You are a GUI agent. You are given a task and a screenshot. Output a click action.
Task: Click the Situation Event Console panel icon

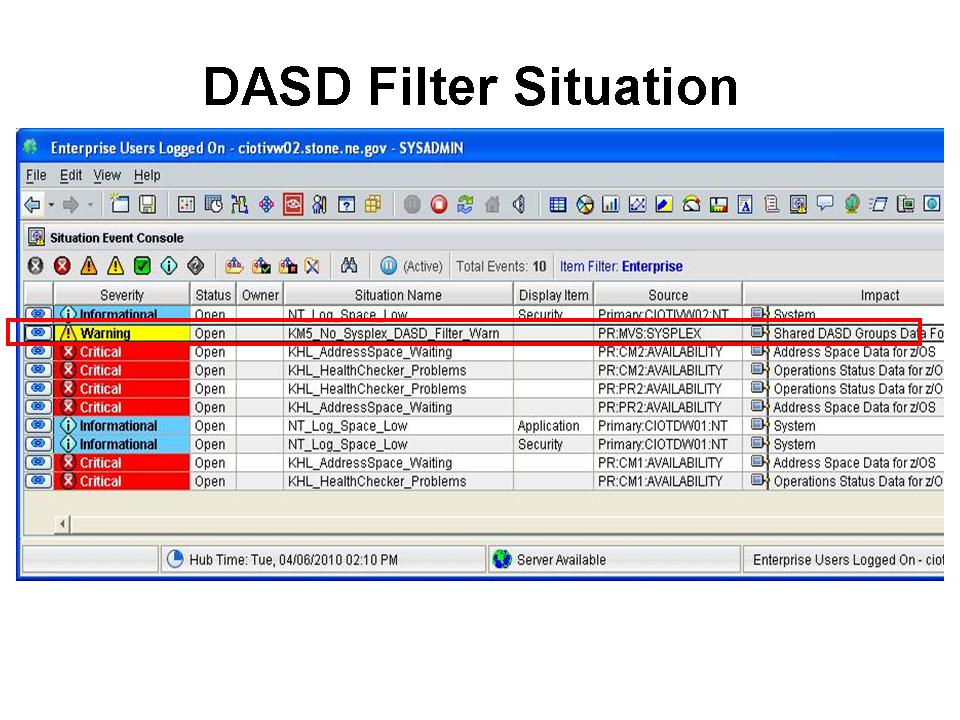[37, 237]
